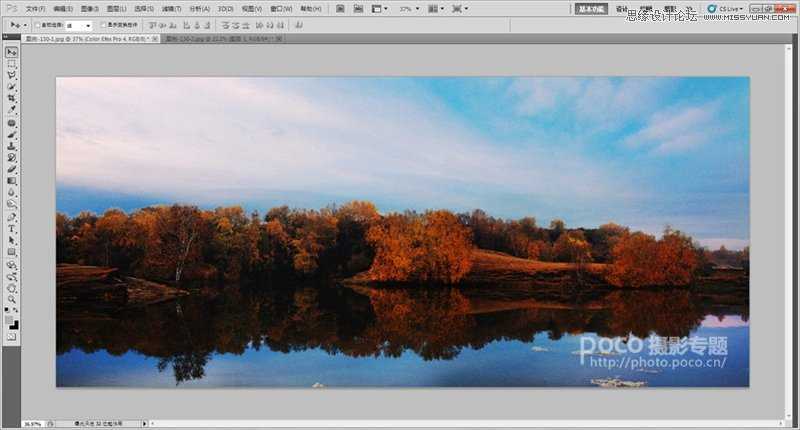Select the Quick Selection tool
This screenshot has height=430, width=800.
tap(11, 86)
